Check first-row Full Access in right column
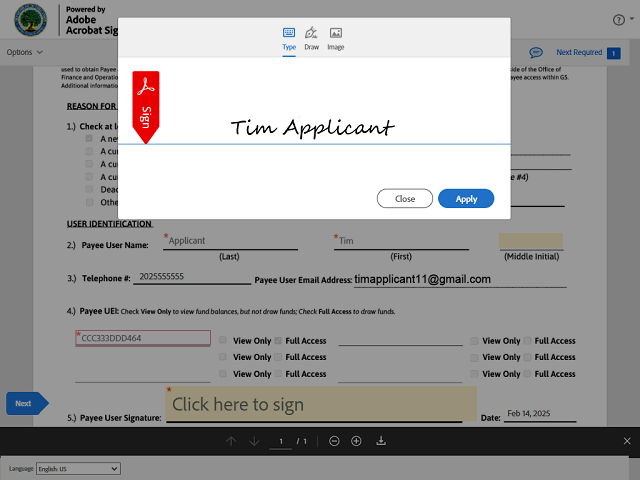Image resolution: width=640 pixels, height=480 pixels. (x=527, y=340)
